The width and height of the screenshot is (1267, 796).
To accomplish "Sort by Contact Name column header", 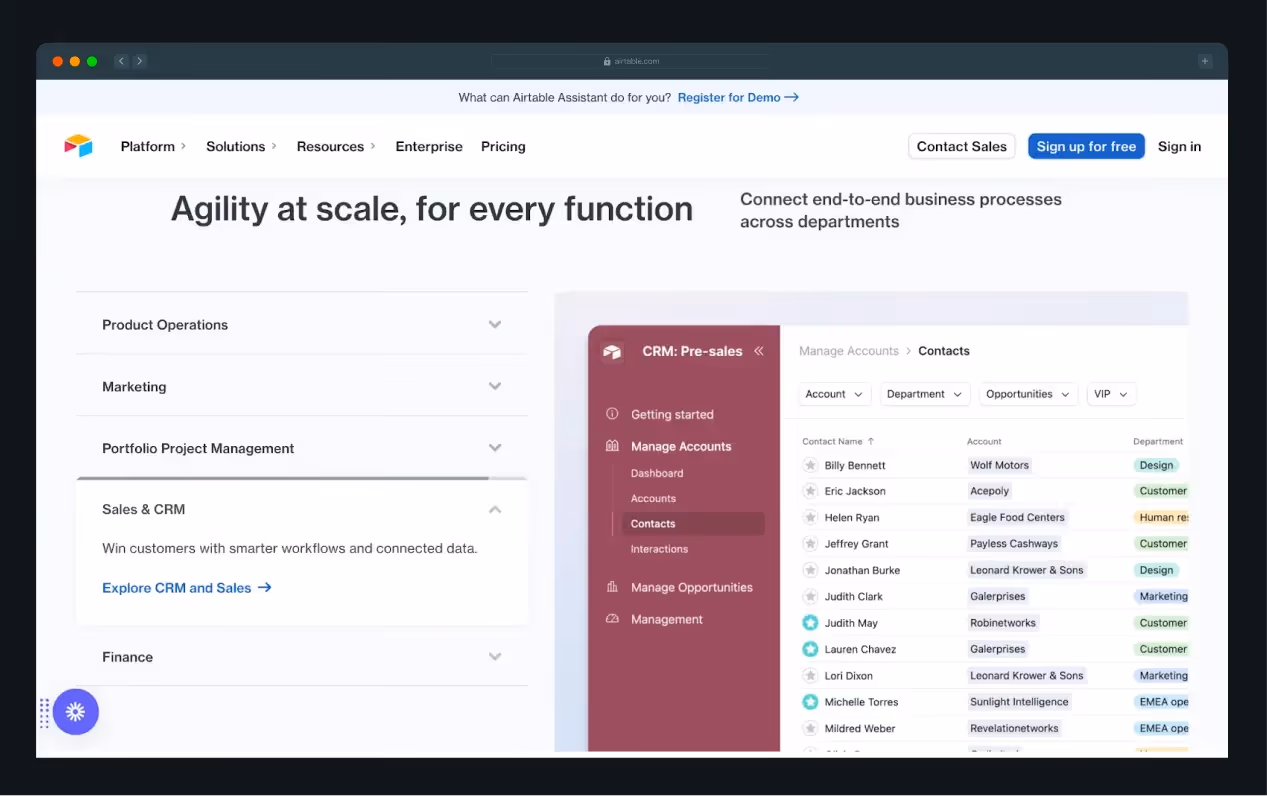I will click(838, 441).
